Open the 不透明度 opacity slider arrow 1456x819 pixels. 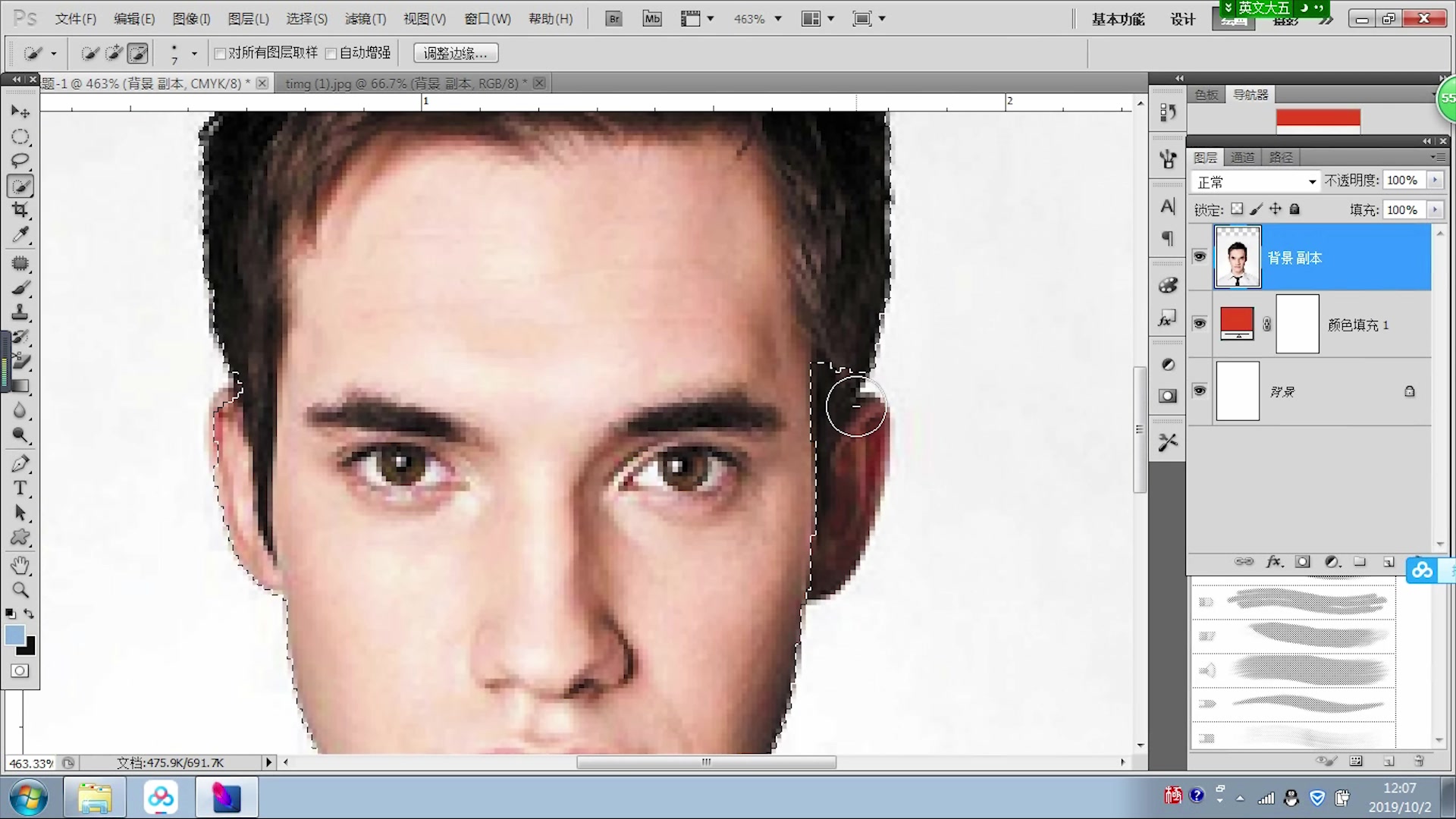[1435, 180]
